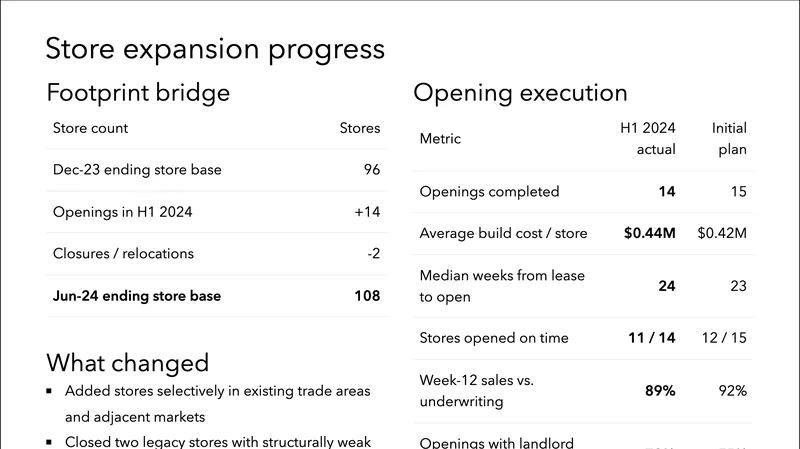Click the 89% week-12 sales value
Screen dimensions: 800x449
coord(660,391)
